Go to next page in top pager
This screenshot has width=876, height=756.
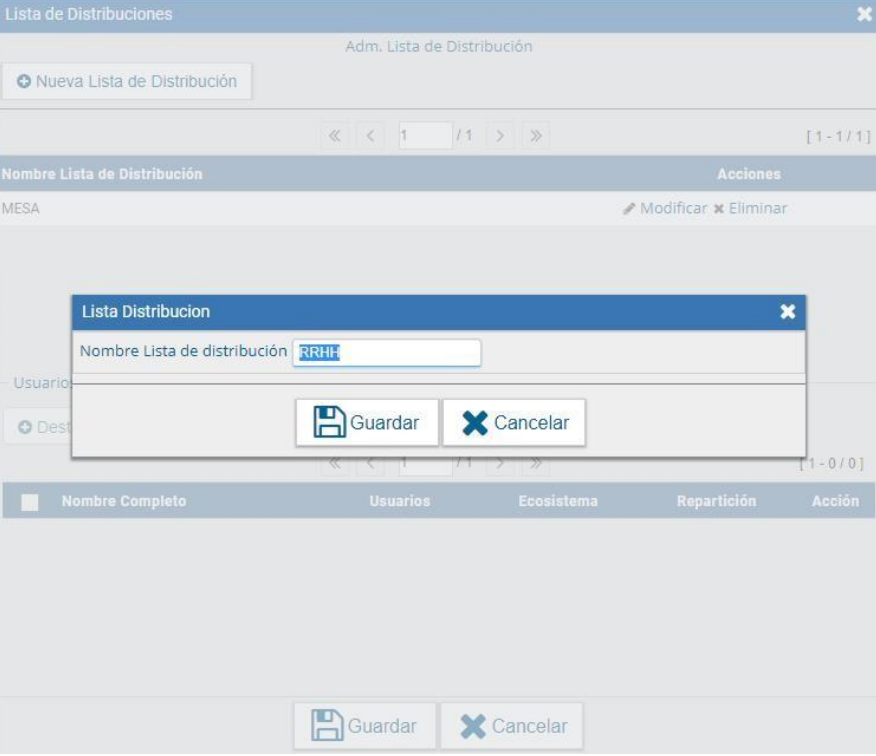point(501,136)
